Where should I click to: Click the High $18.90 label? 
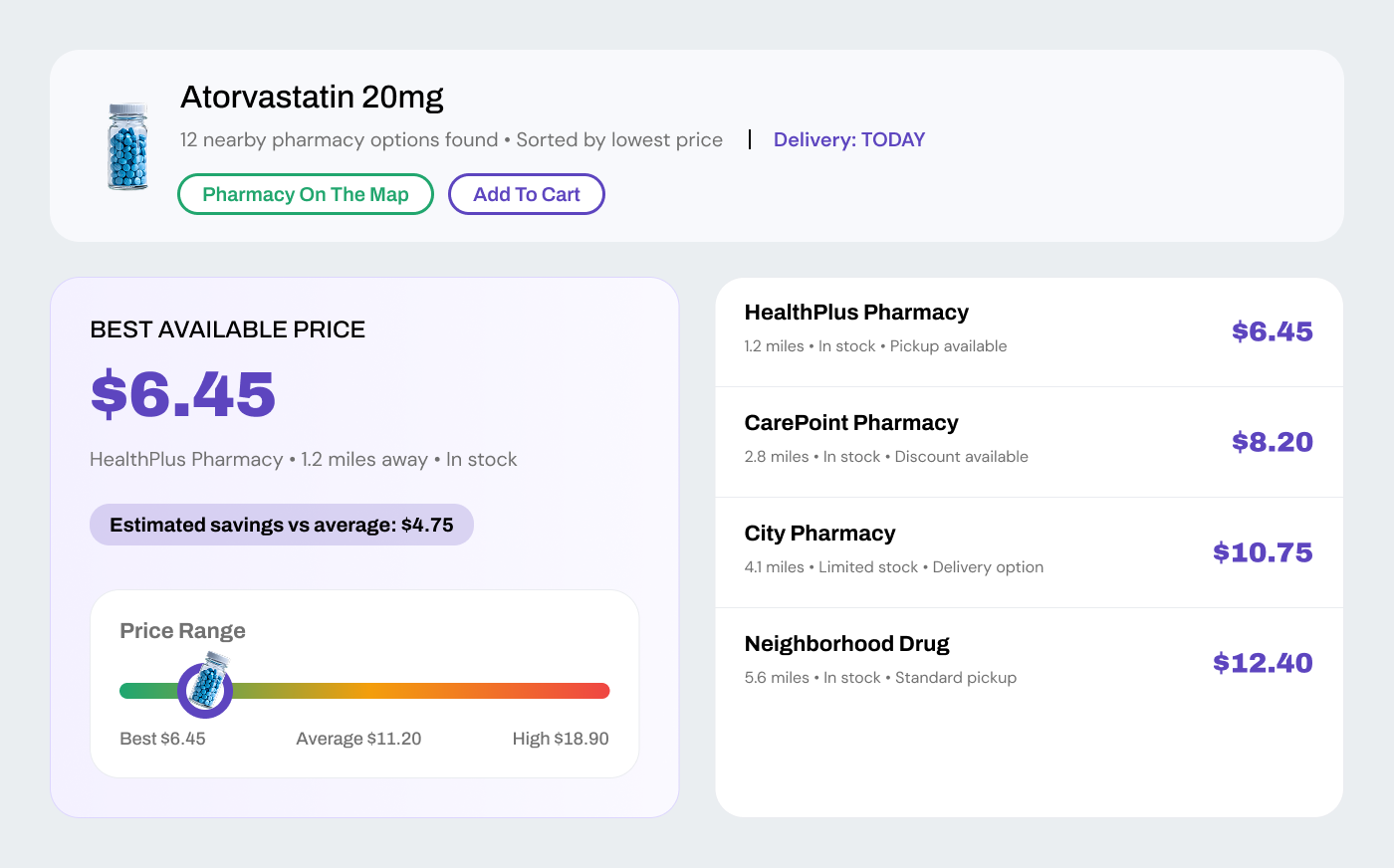point(561,739)
